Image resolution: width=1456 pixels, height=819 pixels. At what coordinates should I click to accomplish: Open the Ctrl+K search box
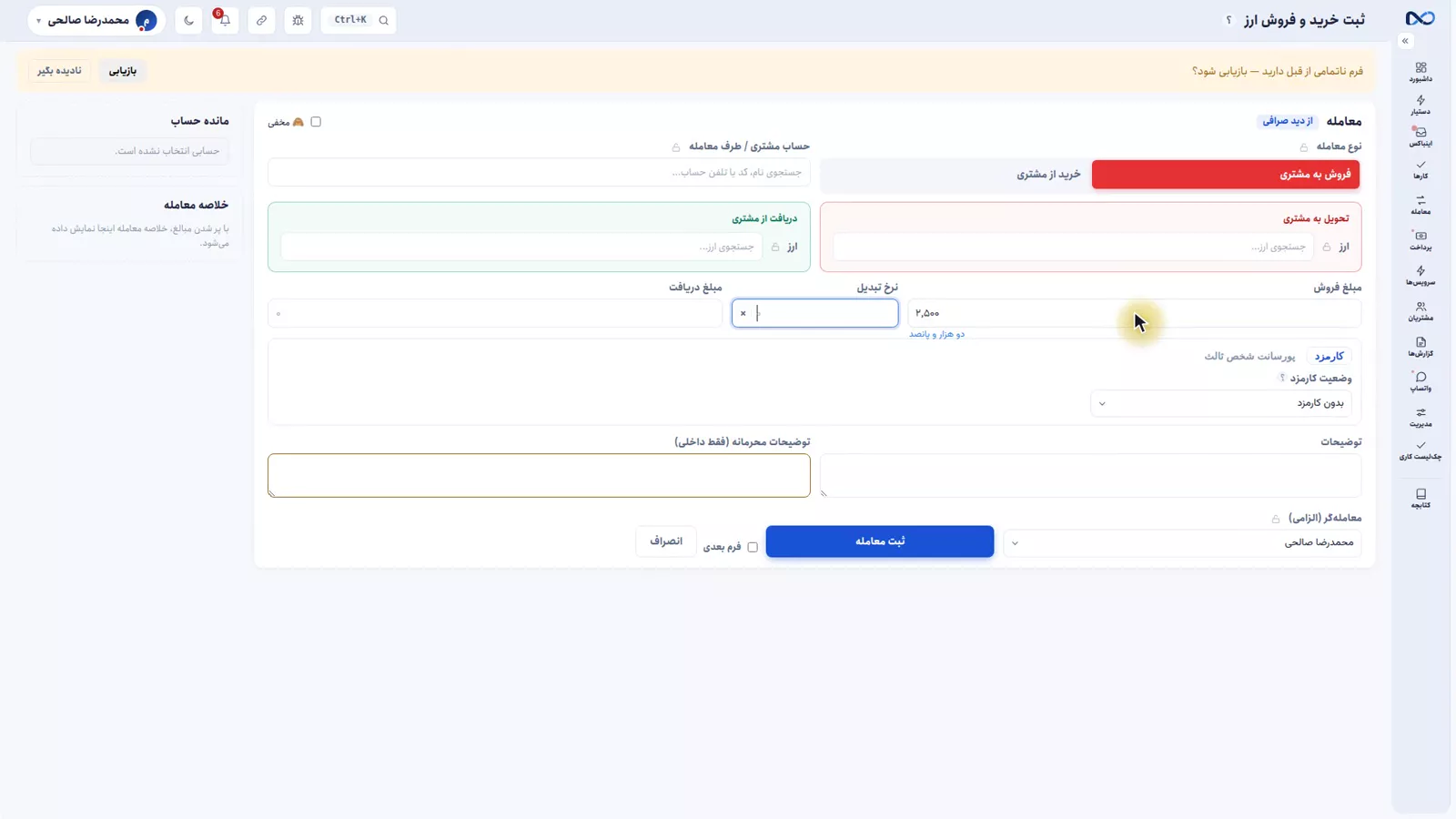tap(359, 20)
